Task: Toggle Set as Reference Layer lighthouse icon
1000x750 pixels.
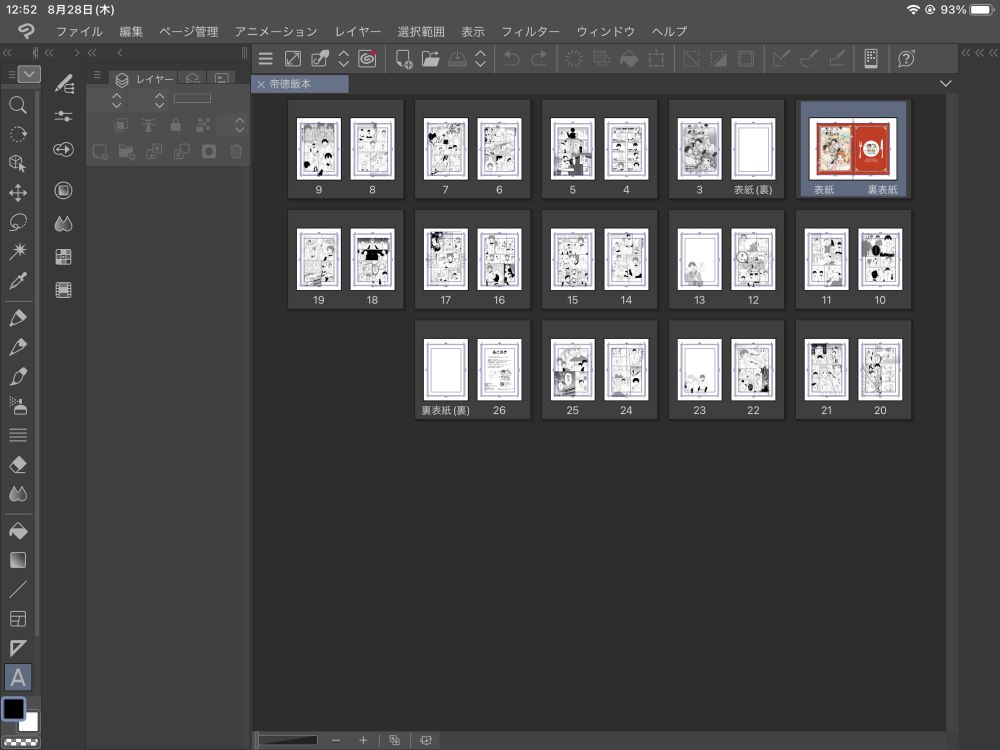Action: coord(148,125)
